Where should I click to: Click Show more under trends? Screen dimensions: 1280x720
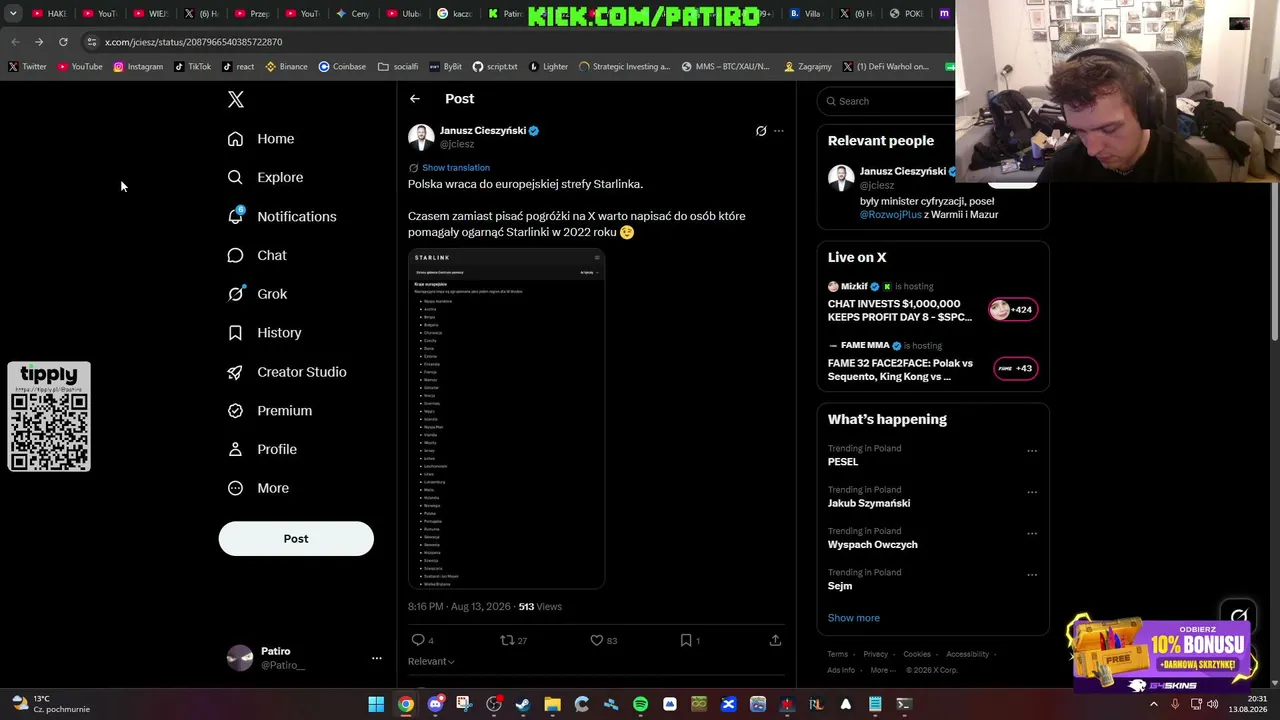click(853, 618)
